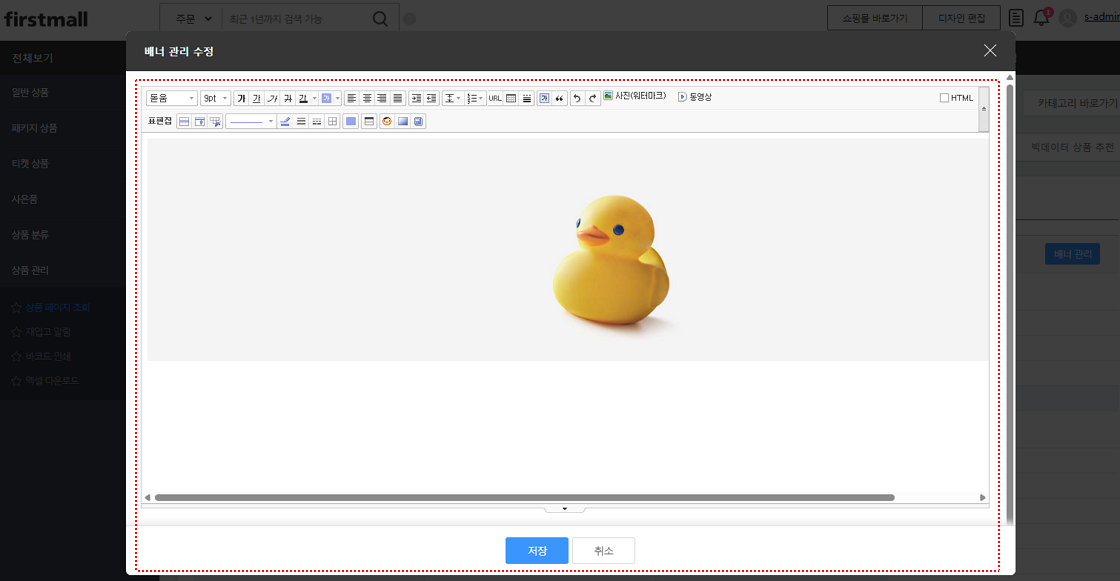This screenshot has width=1120, height=581.
Task: Open the line spacing dropdown
Action: 452,99
